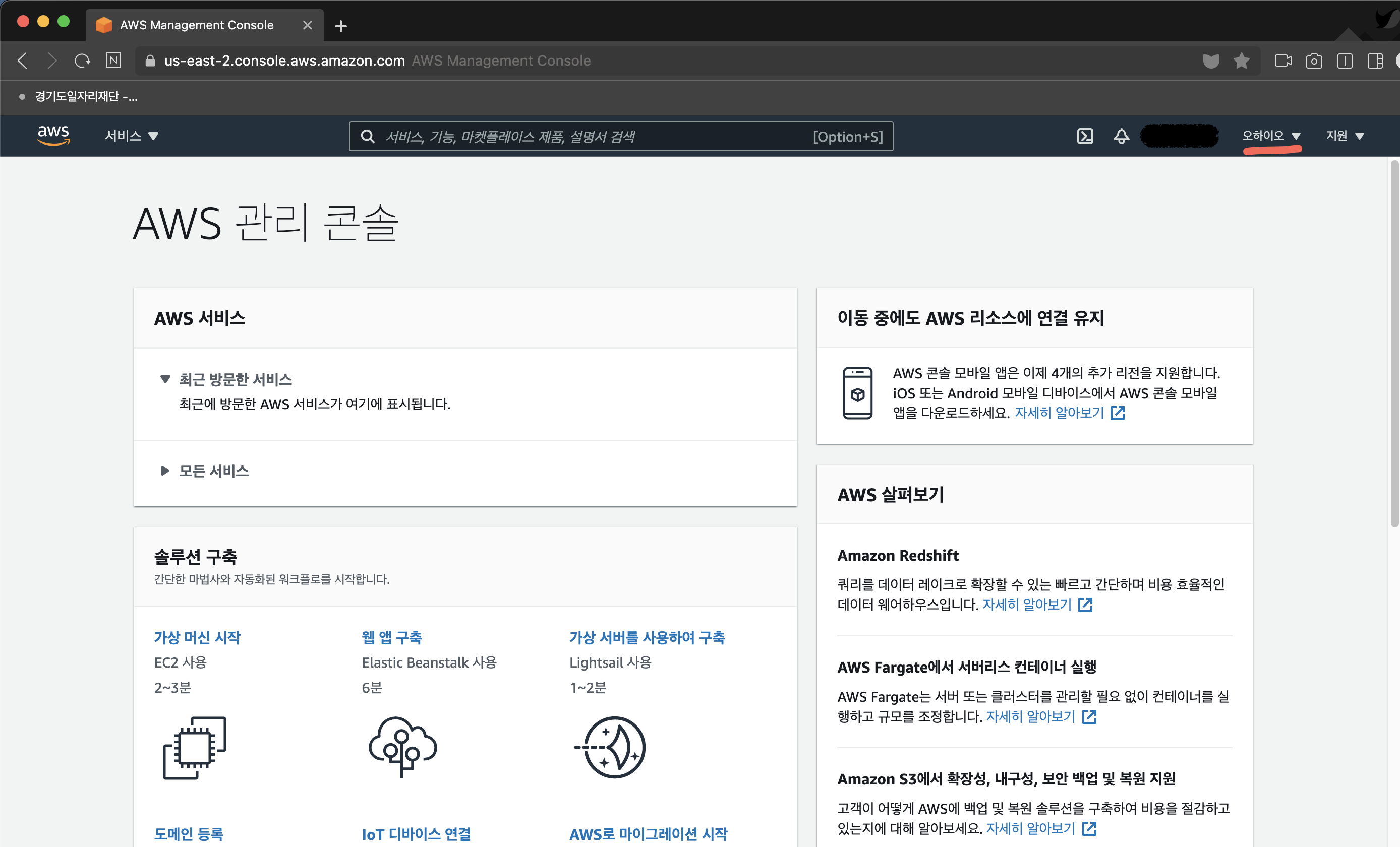Open a new browser tab
The width and height of the screenshot is (1400, 847).
pos(340,26)
